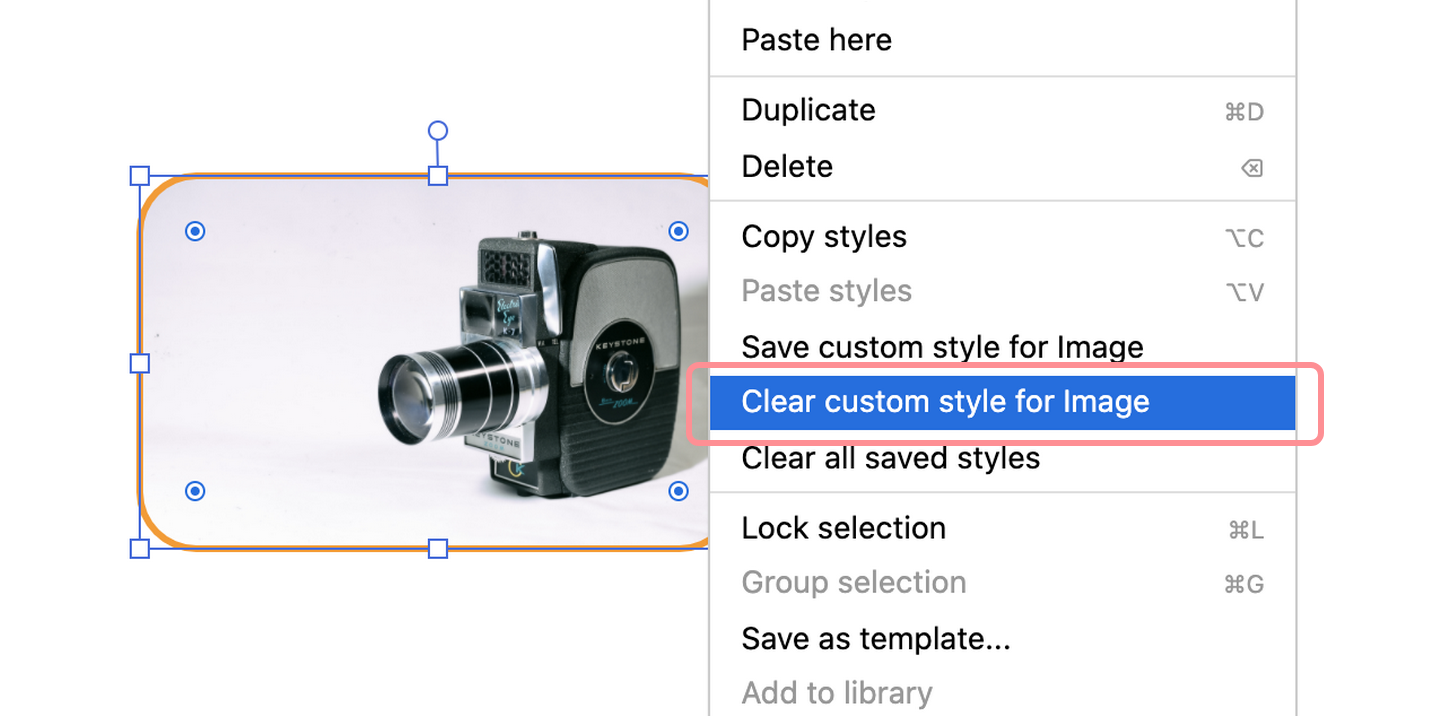1456x716 pixels.
Task: Click the ⌘L shortcut glyph beside Lock selection
Action: point(1245,529)
